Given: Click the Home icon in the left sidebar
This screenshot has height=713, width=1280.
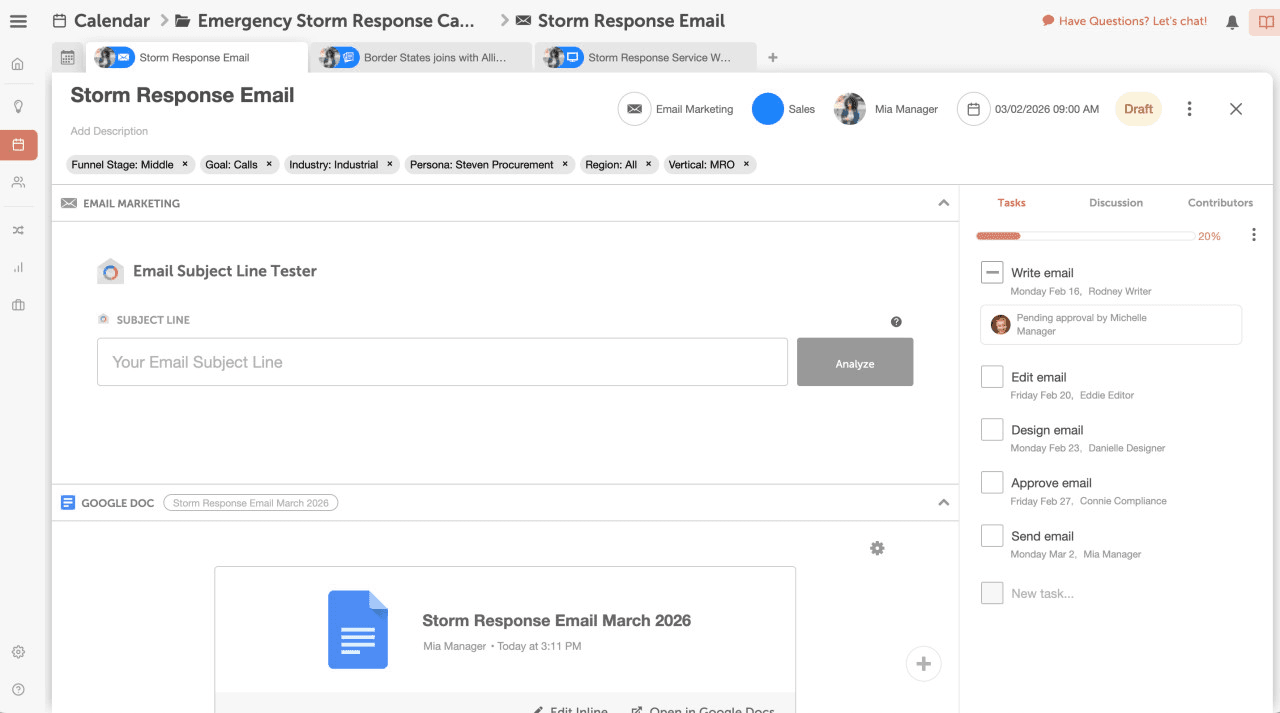Looking at the screenshot, I should (20, 64).
